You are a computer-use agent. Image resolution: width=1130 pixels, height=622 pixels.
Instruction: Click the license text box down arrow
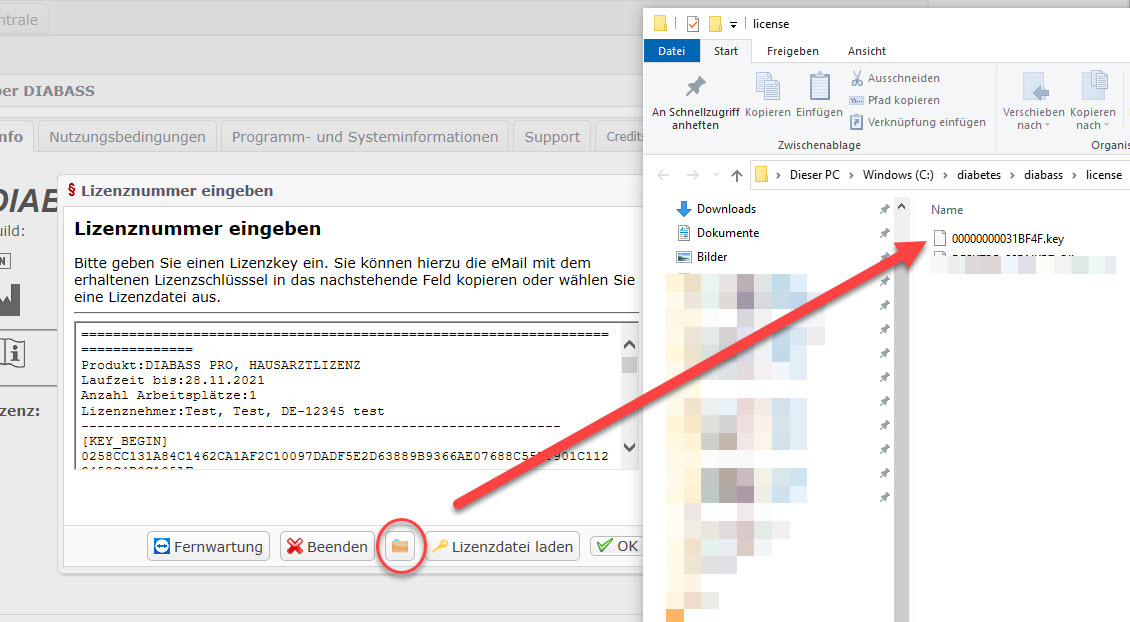coord(629,448)
